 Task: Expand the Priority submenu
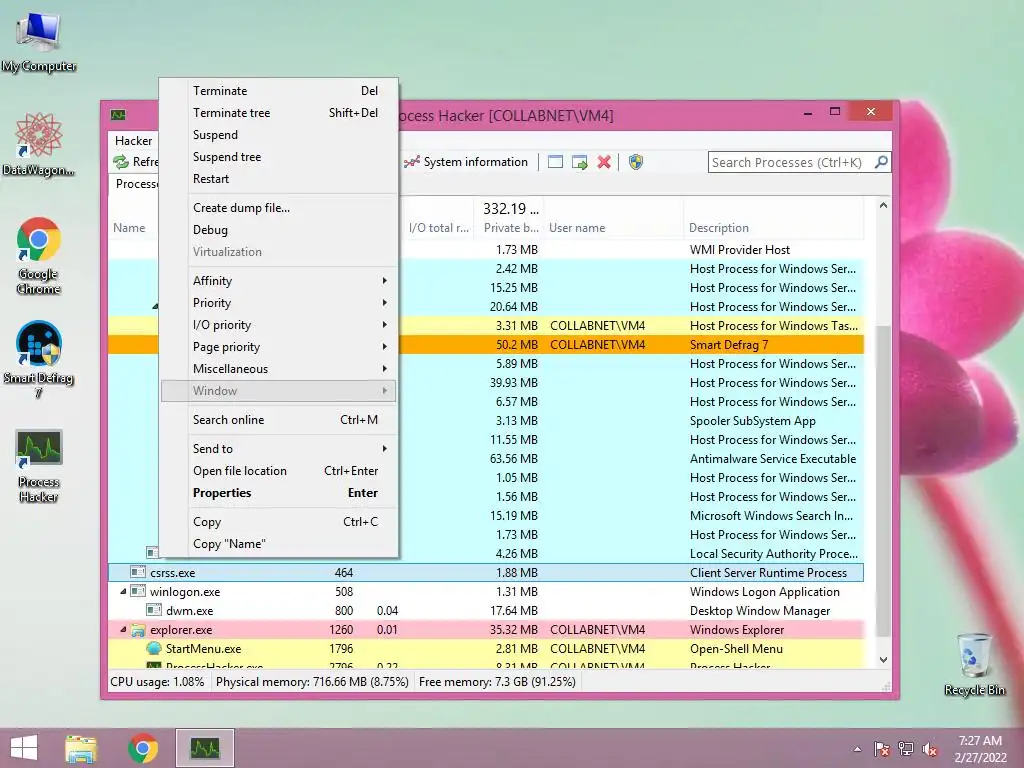(x=278, y=303)
